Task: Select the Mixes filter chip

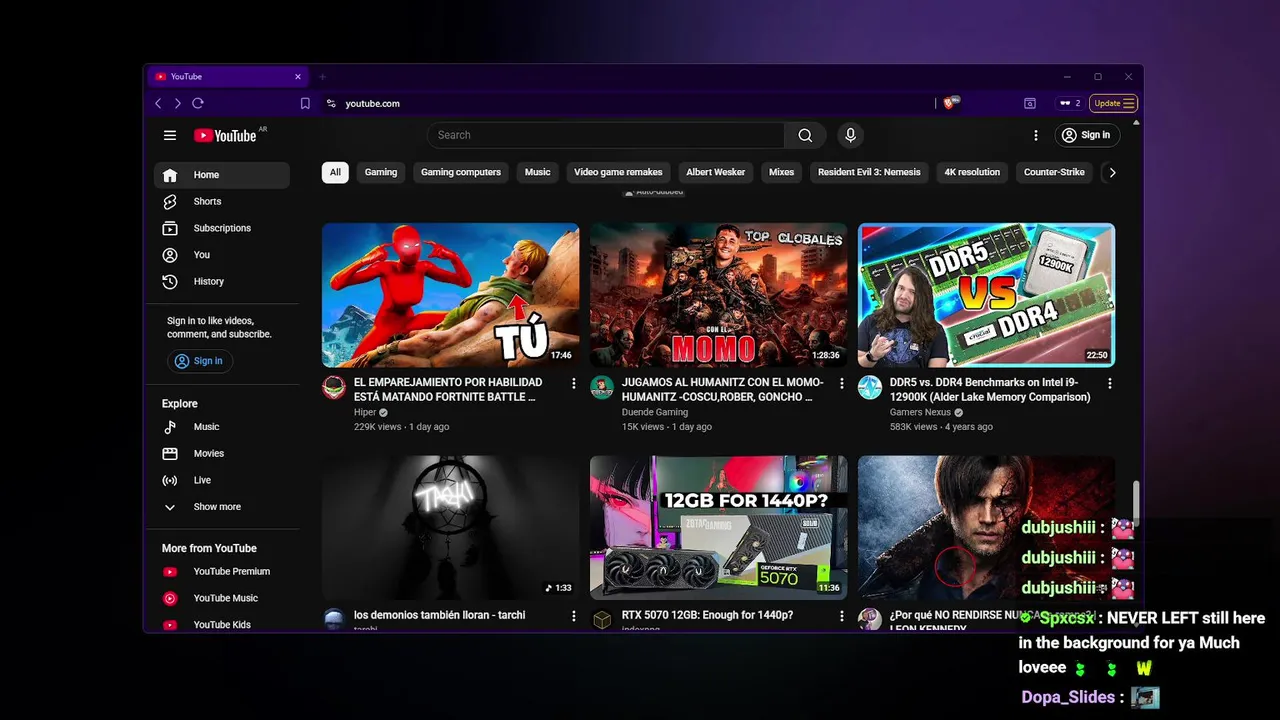Action: tap(781, 172)
